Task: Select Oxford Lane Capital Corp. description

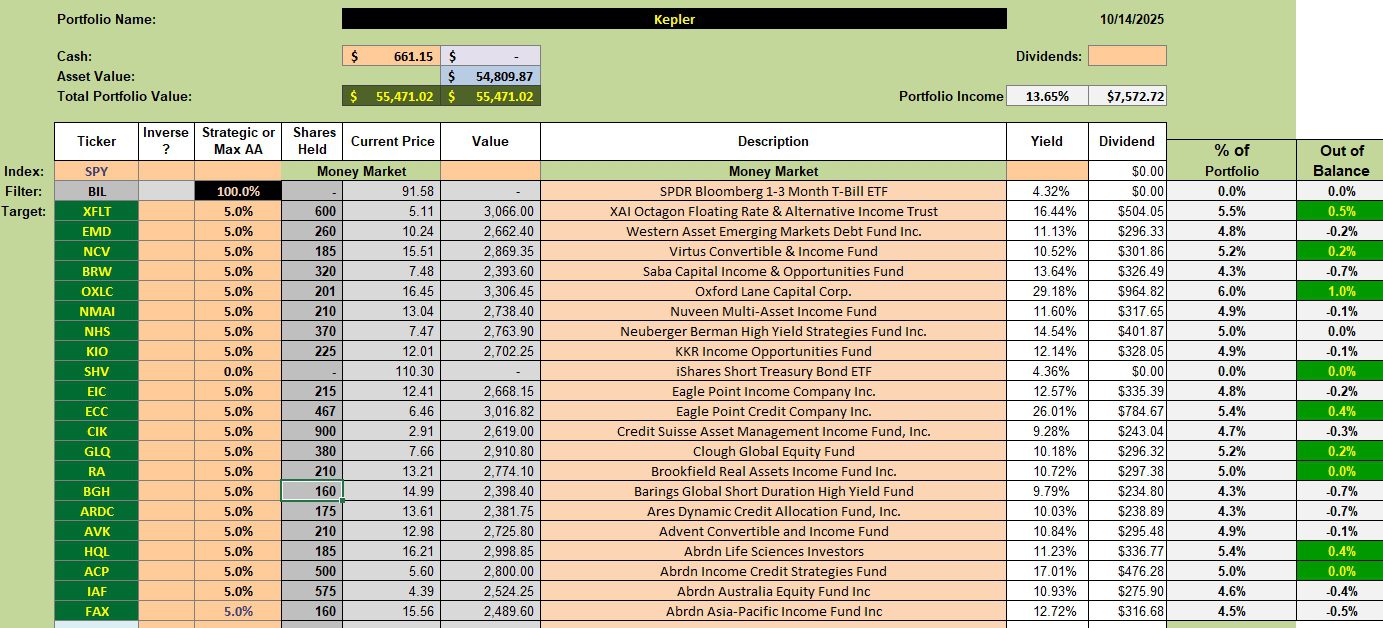Action: click(773, 291)
